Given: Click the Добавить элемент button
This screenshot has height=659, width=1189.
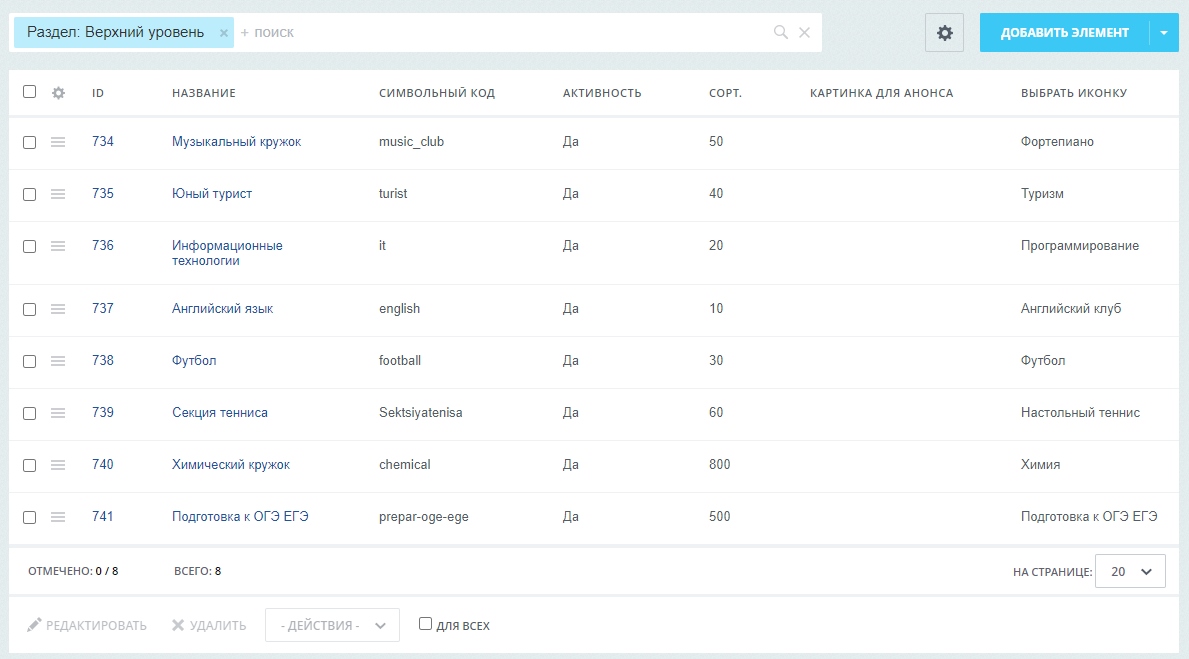Looking at the screenshot, I should click(1065, 33).
